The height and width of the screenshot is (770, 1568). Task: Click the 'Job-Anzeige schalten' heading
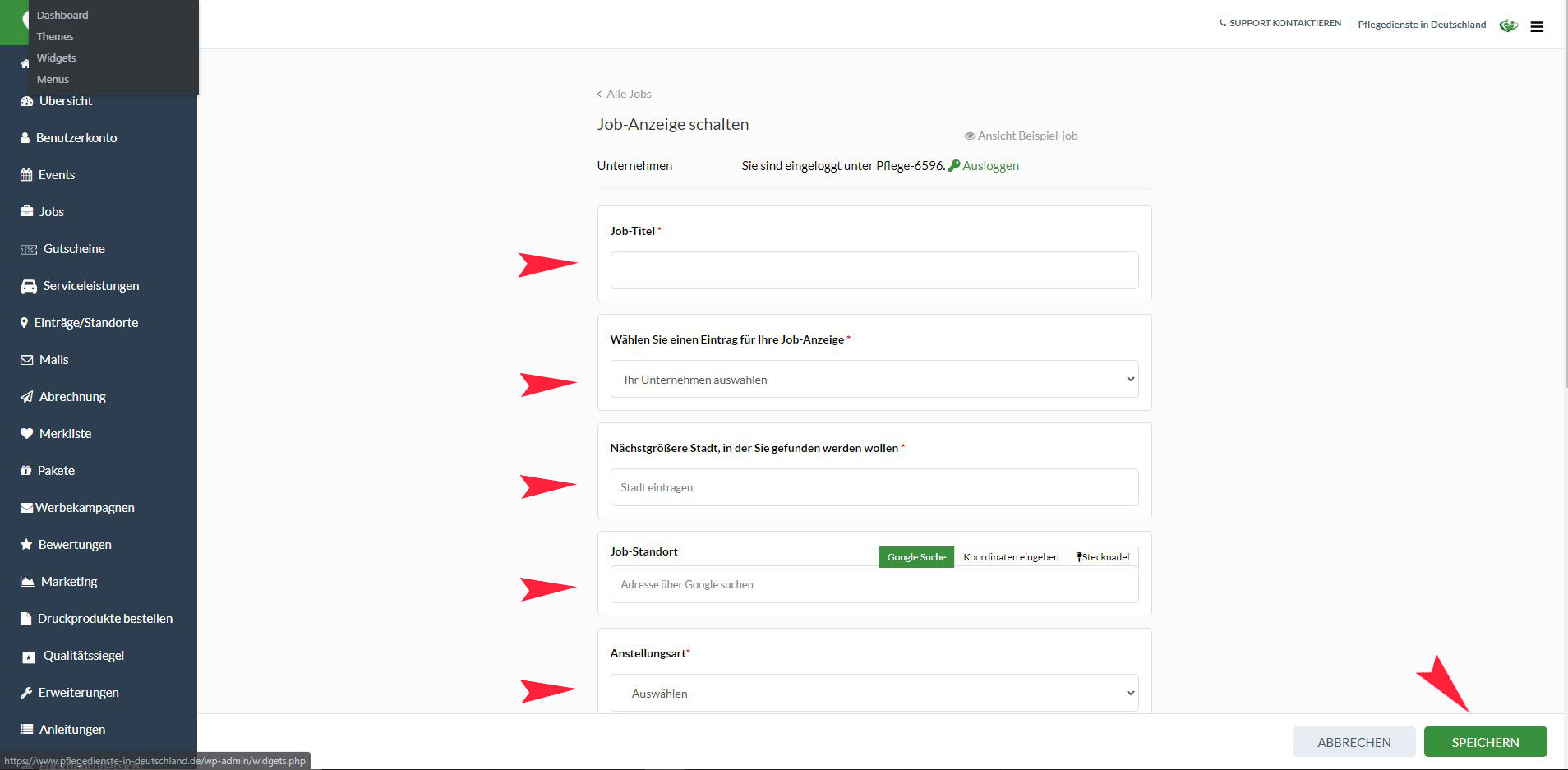(x=673, y=125)
